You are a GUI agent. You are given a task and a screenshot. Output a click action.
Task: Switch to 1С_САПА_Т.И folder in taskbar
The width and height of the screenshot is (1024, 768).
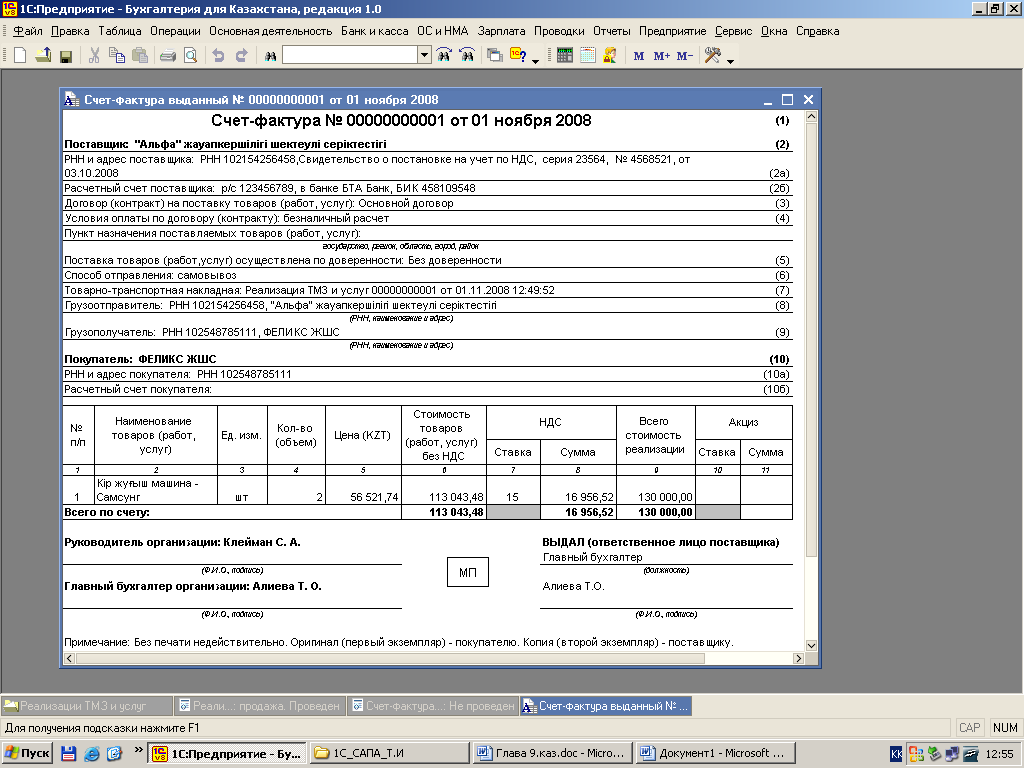click(x=389, y=753)
